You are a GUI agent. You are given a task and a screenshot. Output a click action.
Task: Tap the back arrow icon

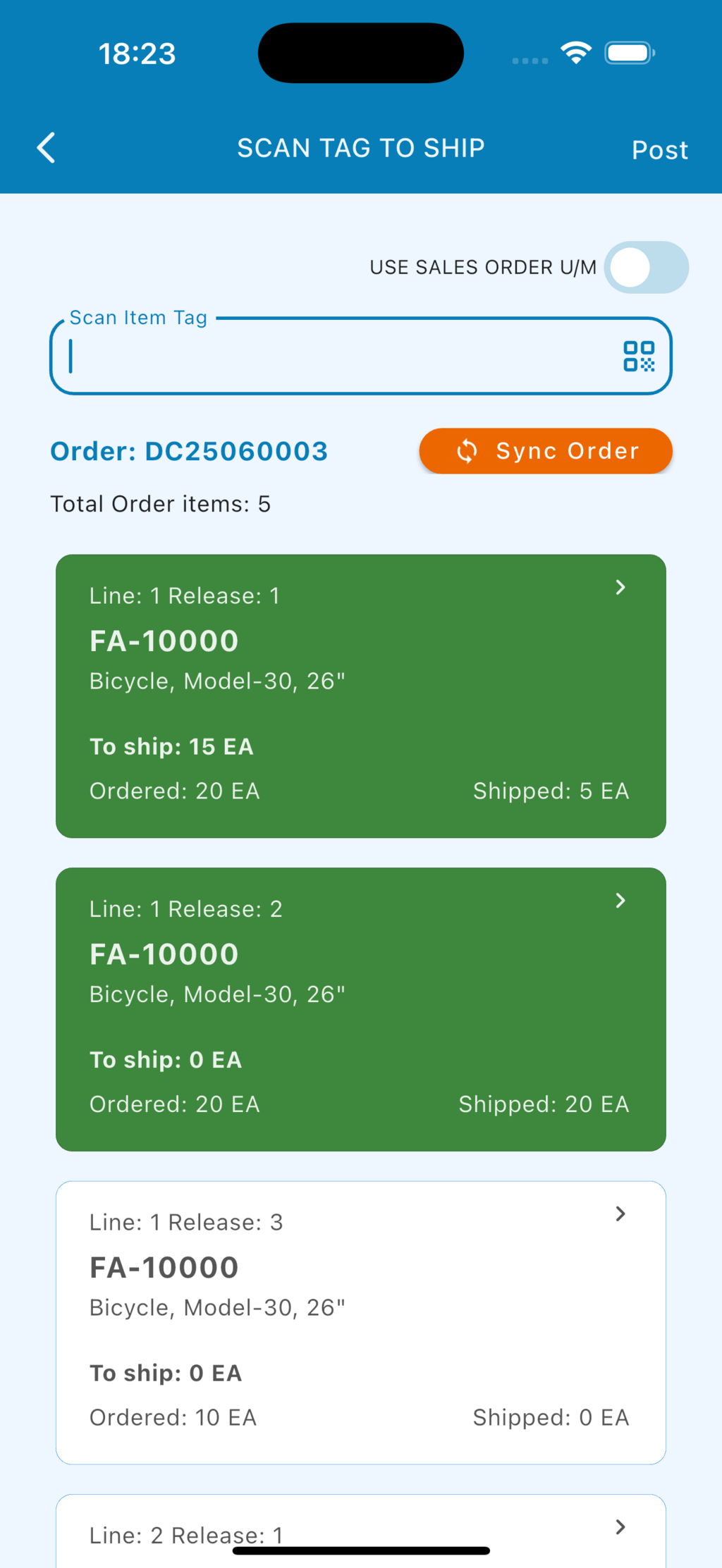click(x=47, y=148)
